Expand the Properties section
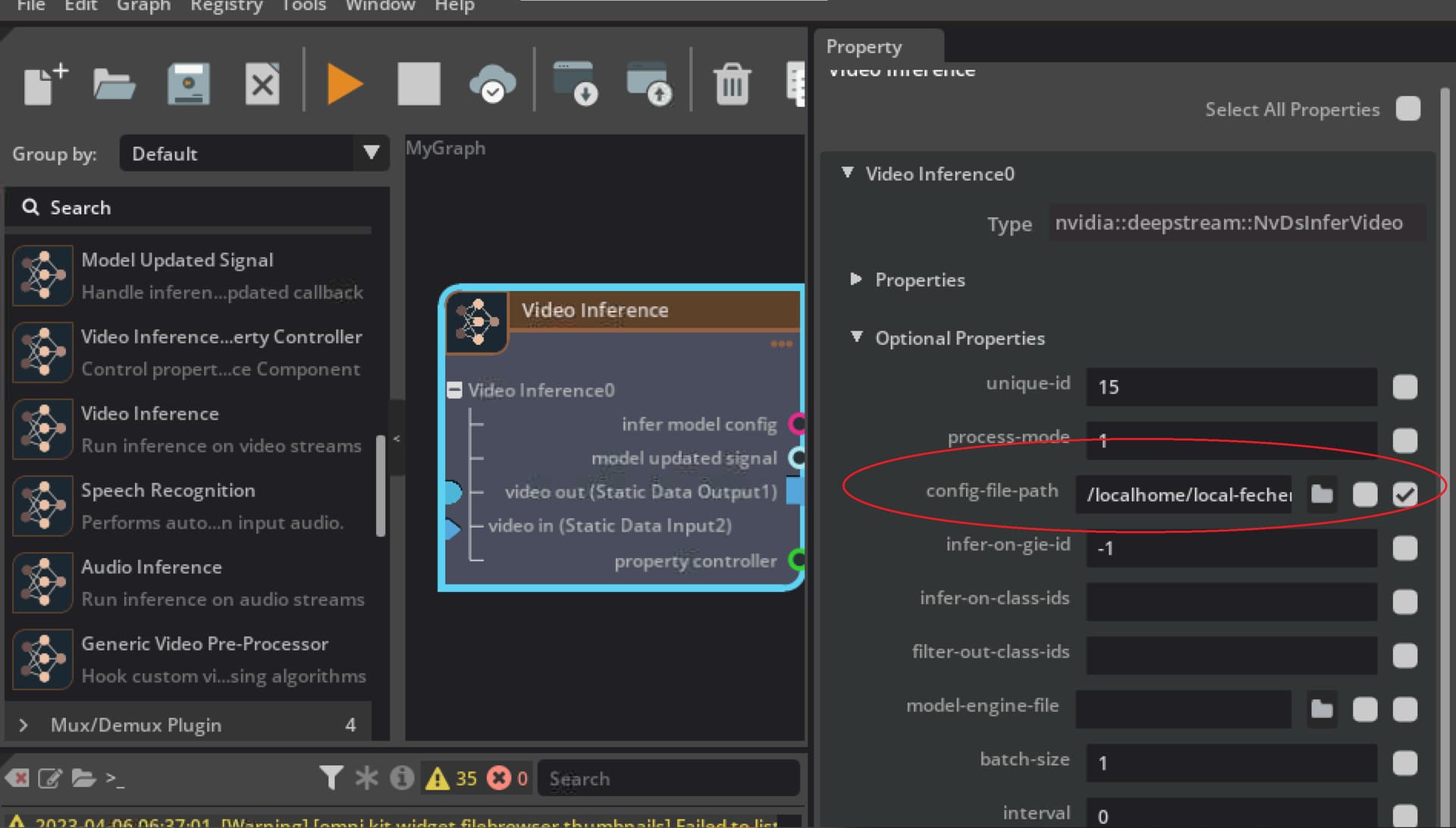Image resolution: width=1456 pixels, height=828 pixels. click(x=856, y=279)
